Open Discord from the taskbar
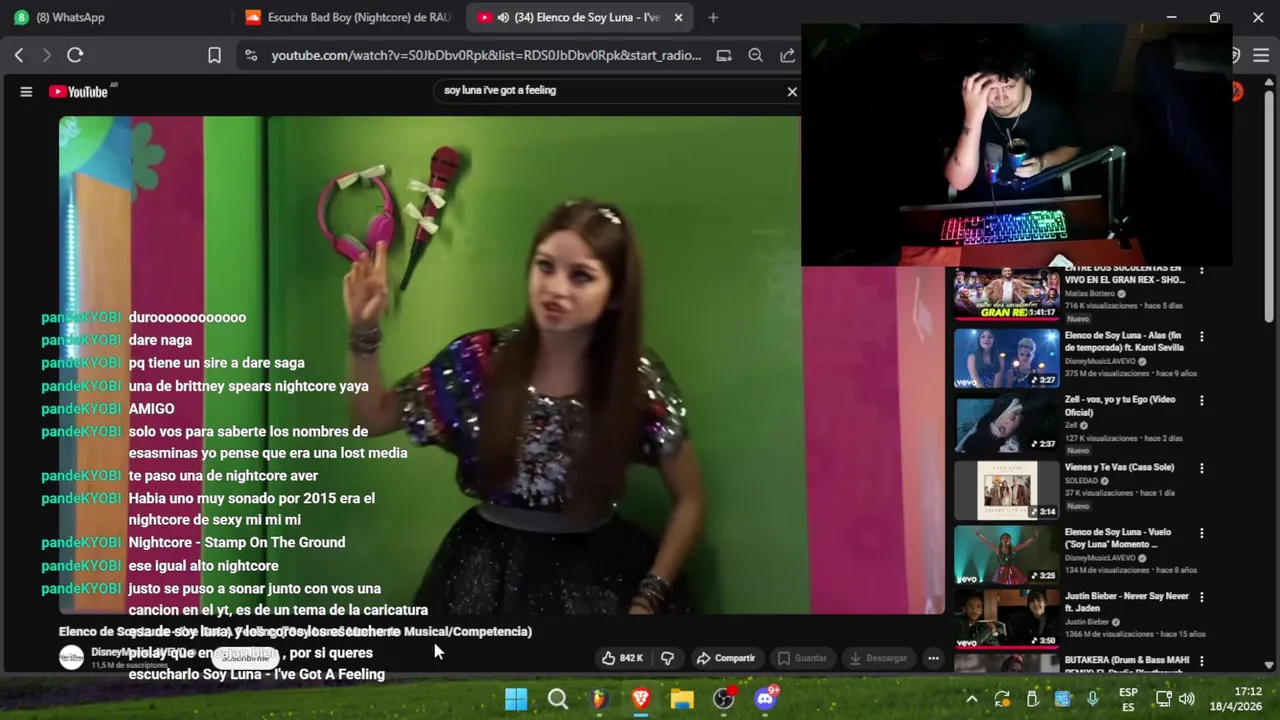The width and height of the screenshot is (1280, 720). [766, 699]
